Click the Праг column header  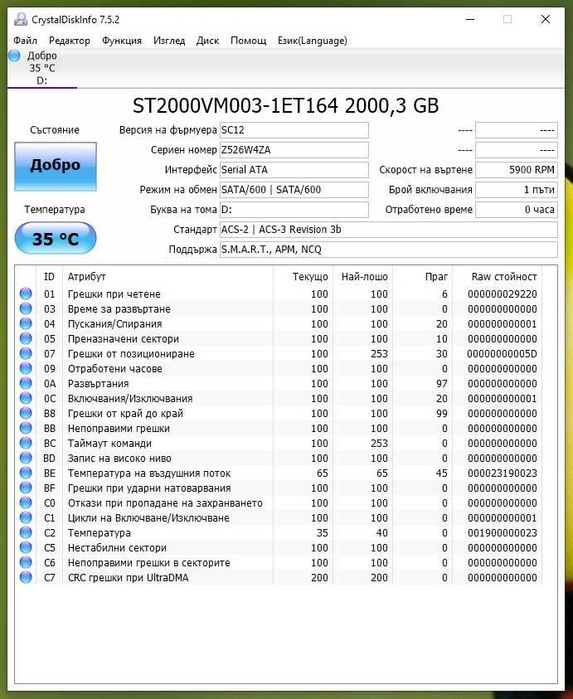point(423,277)
